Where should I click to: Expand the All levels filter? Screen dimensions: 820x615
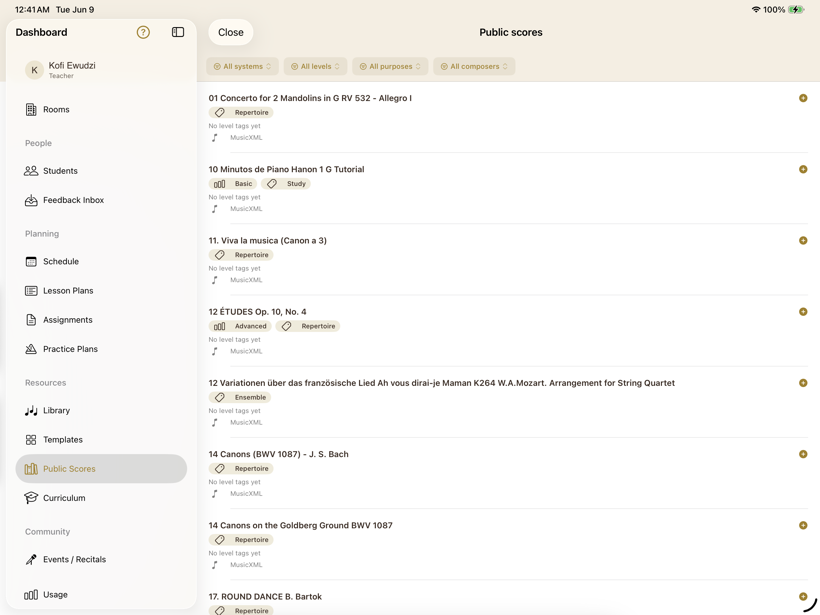(315, 66)
